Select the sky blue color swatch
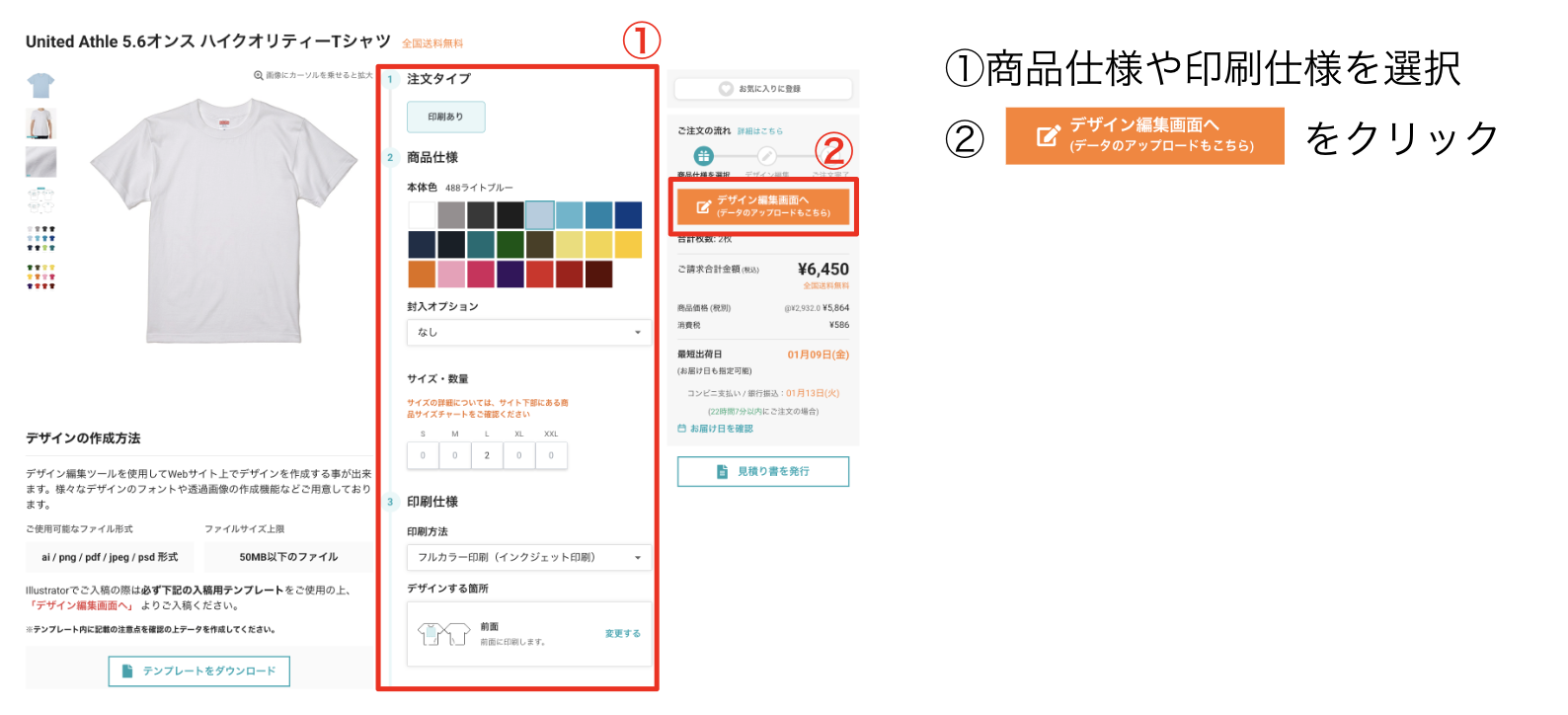The image size is (1568, 715). point(569,214)
